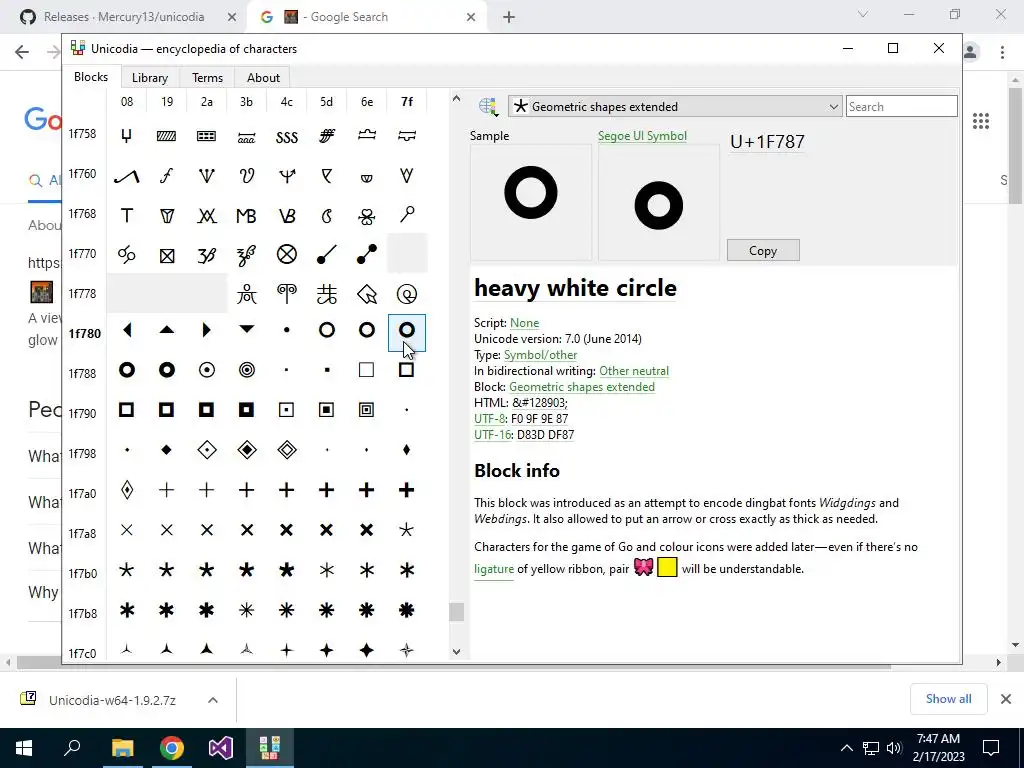Open the Symbol/other type link
The image size is (1024, 768).
point(540,355)
